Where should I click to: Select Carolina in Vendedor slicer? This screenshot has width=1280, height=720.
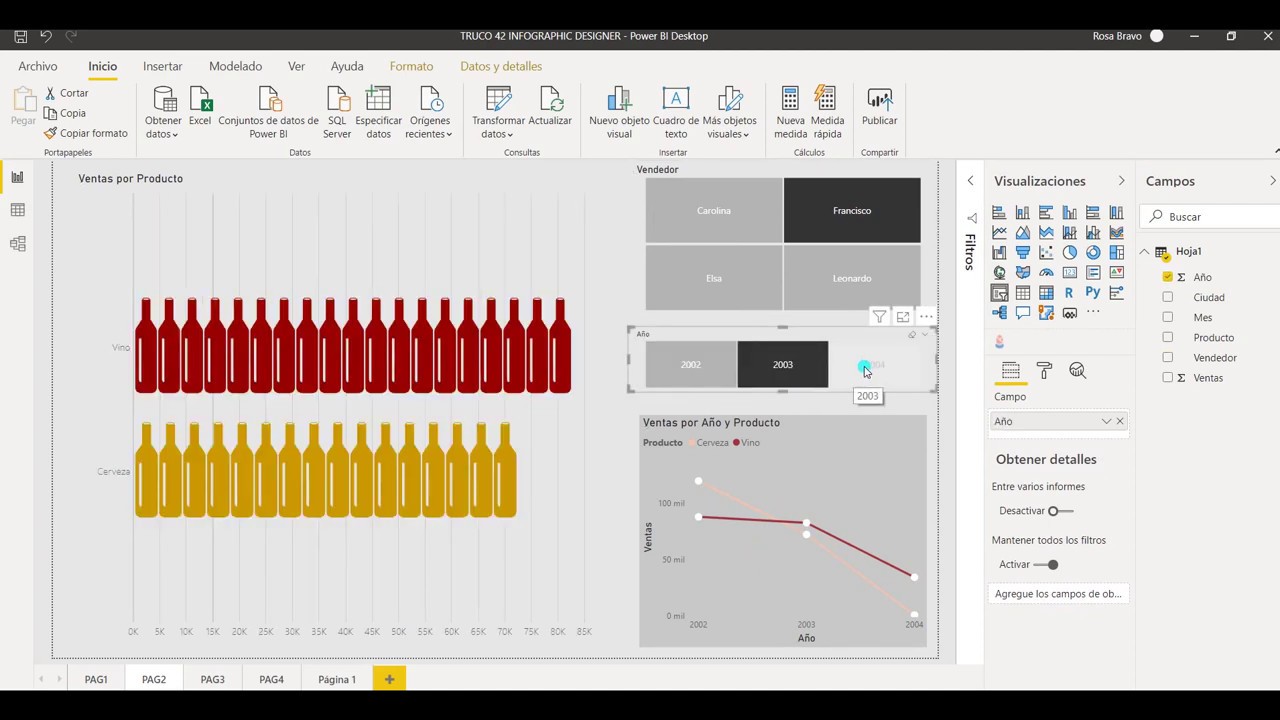click(714, 210)
